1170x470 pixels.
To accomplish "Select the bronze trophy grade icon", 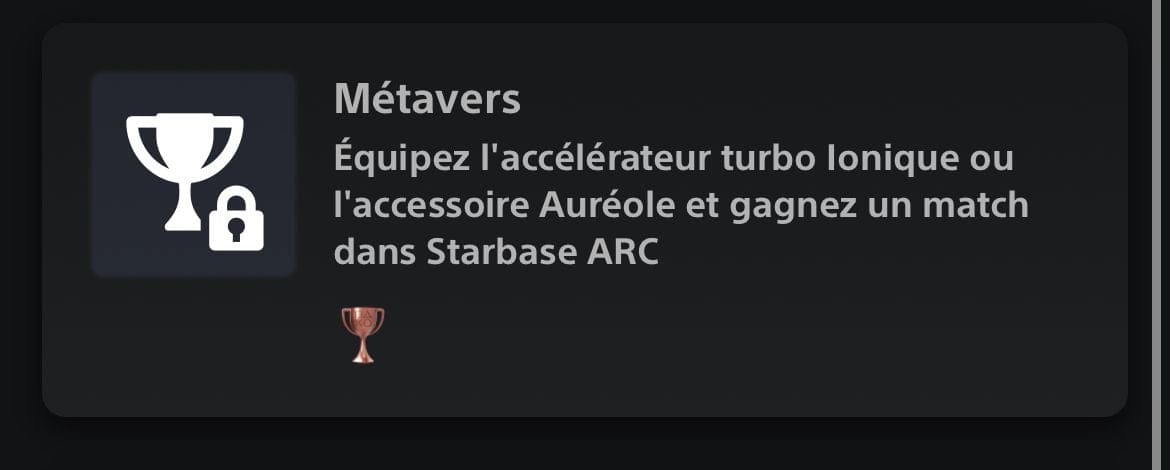I will click(363, 335).
